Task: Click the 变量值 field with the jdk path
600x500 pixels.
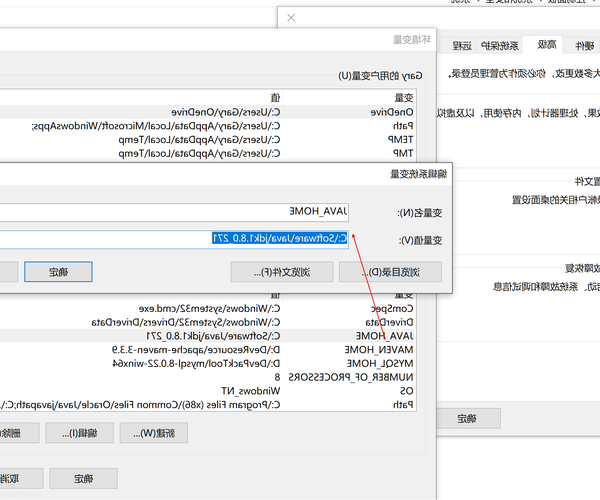Action: tap(172, 239)
